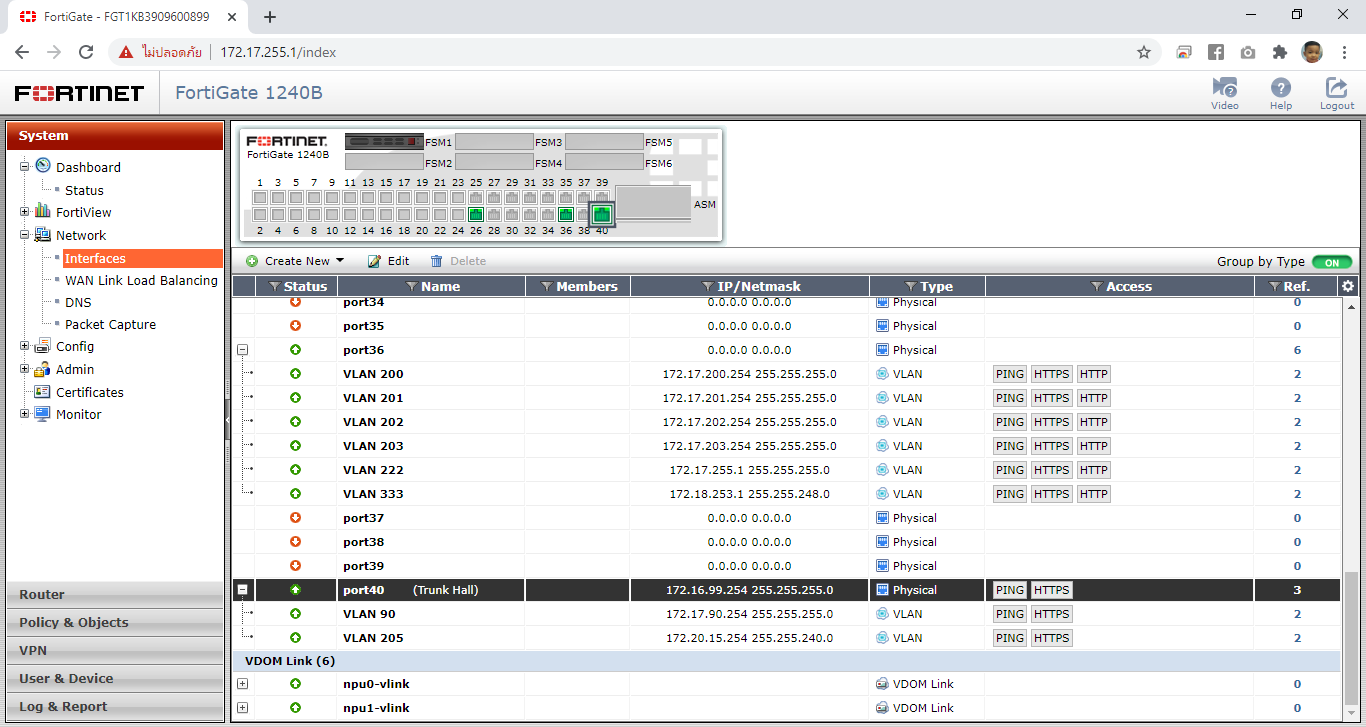Image resolution: width=1366 pixels, height=727 pixels.
Task: Select VLAN 333 interface name
Action: 373,494
